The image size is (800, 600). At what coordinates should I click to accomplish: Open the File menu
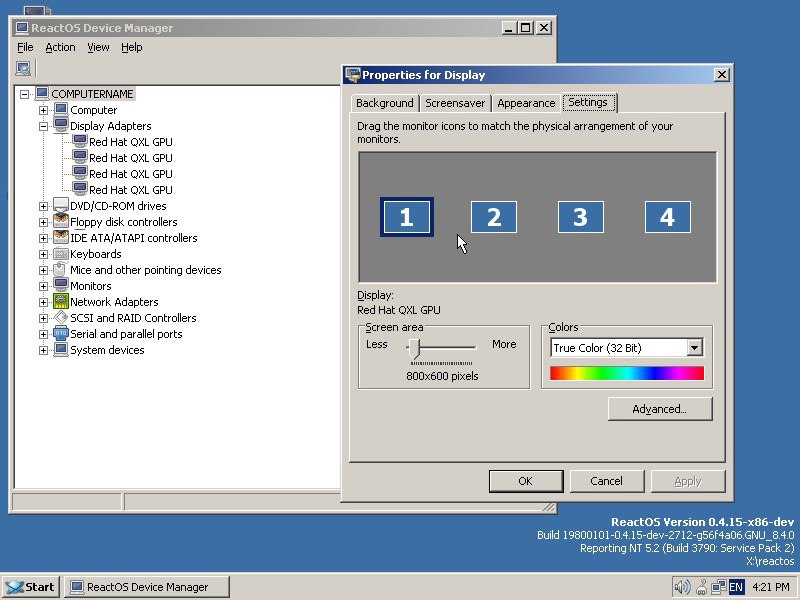pyautogui.click(x=25, y=47)
